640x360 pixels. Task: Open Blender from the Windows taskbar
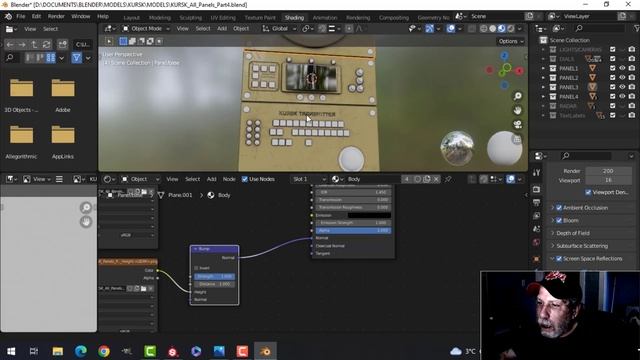point(265,351)
